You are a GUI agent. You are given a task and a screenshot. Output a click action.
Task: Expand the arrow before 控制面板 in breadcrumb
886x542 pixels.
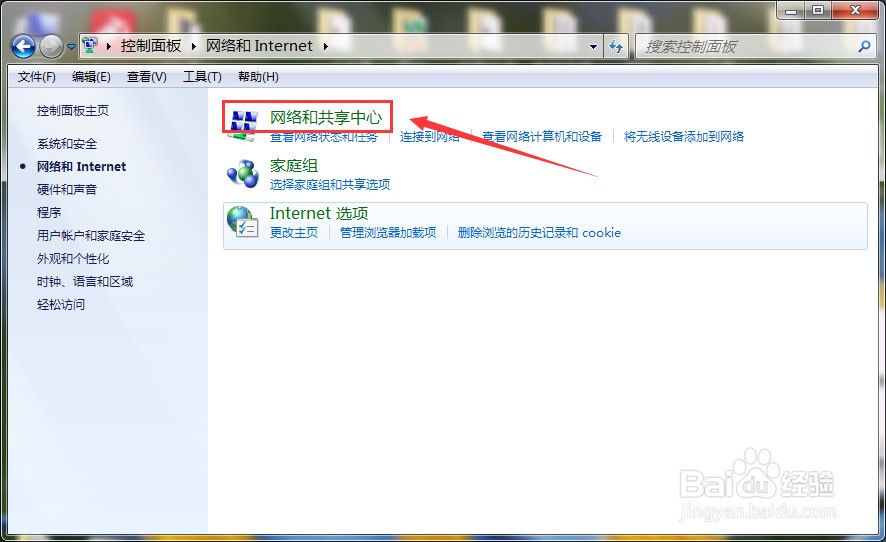[x=108, y=46]
